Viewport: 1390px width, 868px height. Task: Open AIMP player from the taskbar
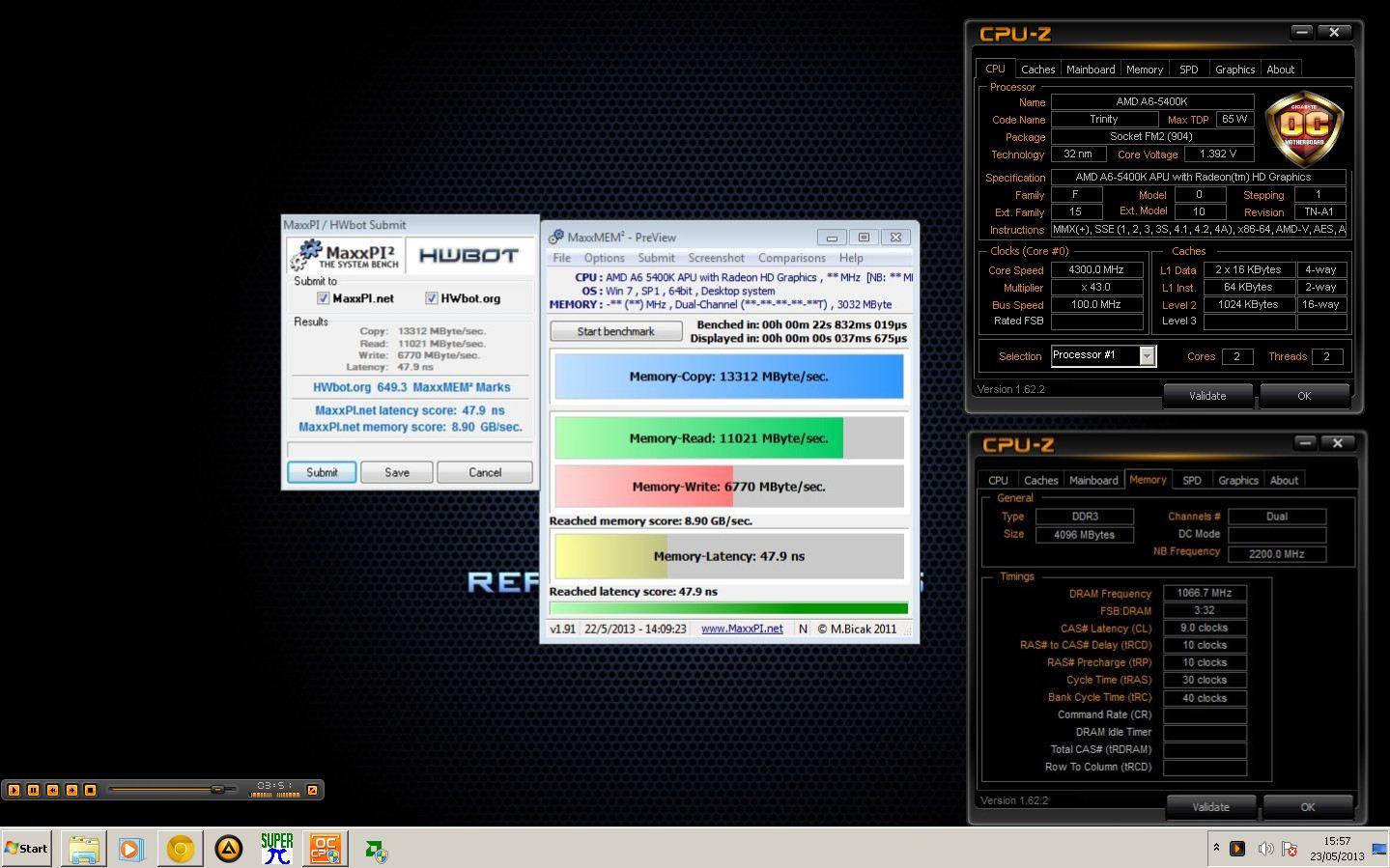228,849
